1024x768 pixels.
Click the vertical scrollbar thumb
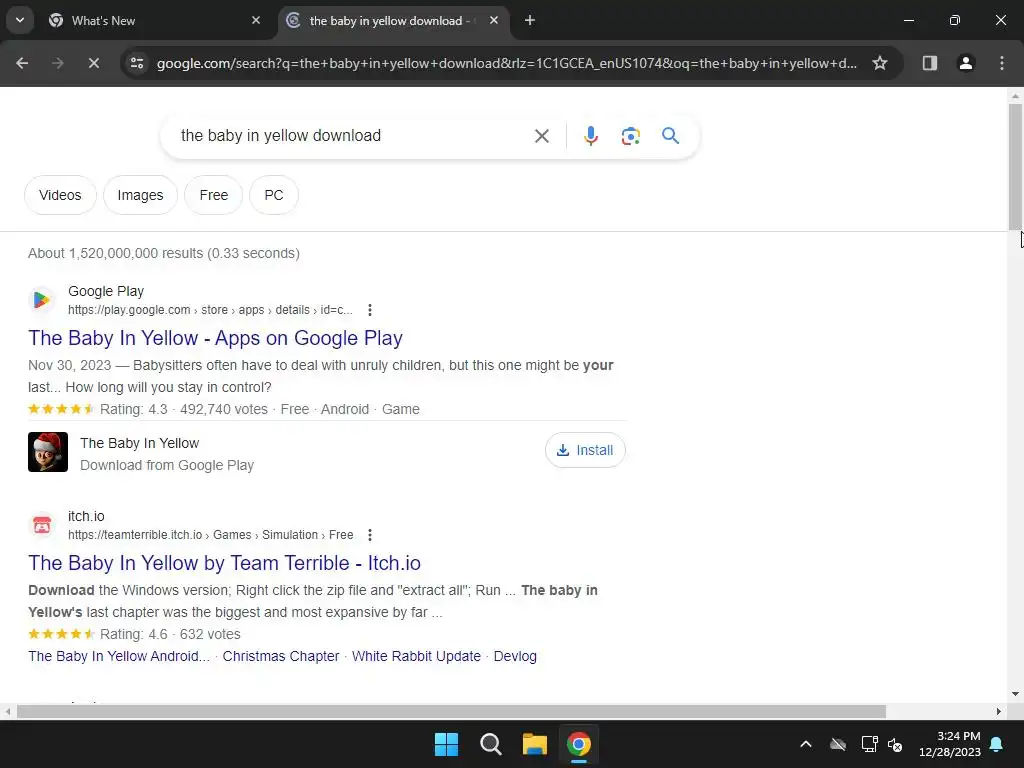click(1016, 167)
